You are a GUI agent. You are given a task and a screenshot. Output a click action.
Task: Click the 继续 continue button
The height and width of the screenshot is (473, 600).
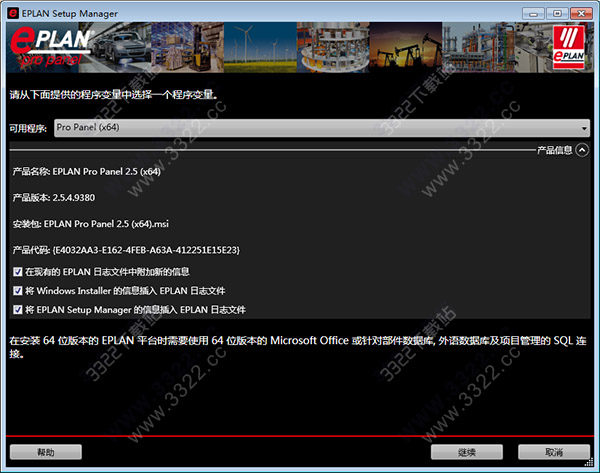tap(467, 452)
